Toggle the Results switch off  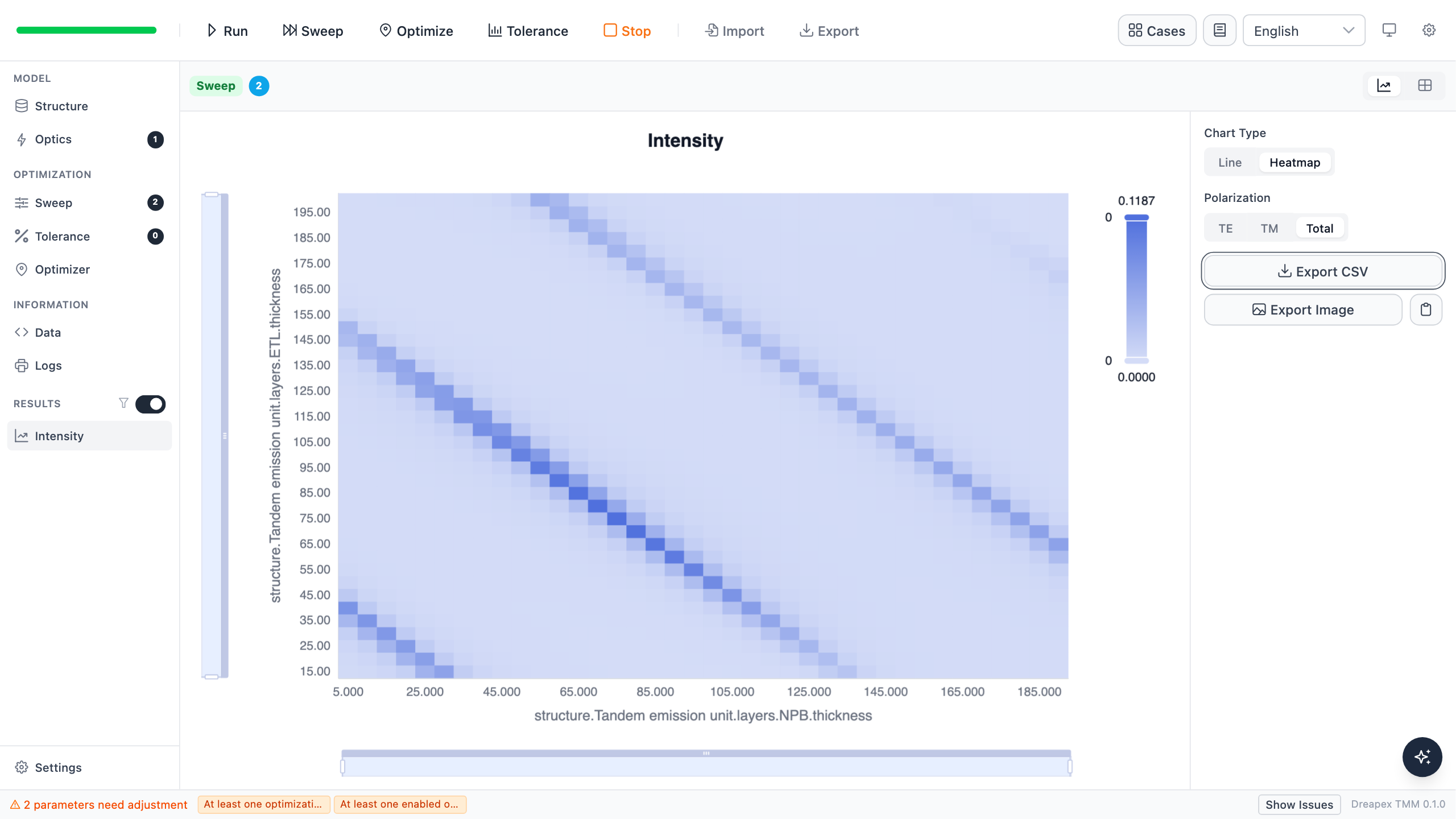pos(150,404)
